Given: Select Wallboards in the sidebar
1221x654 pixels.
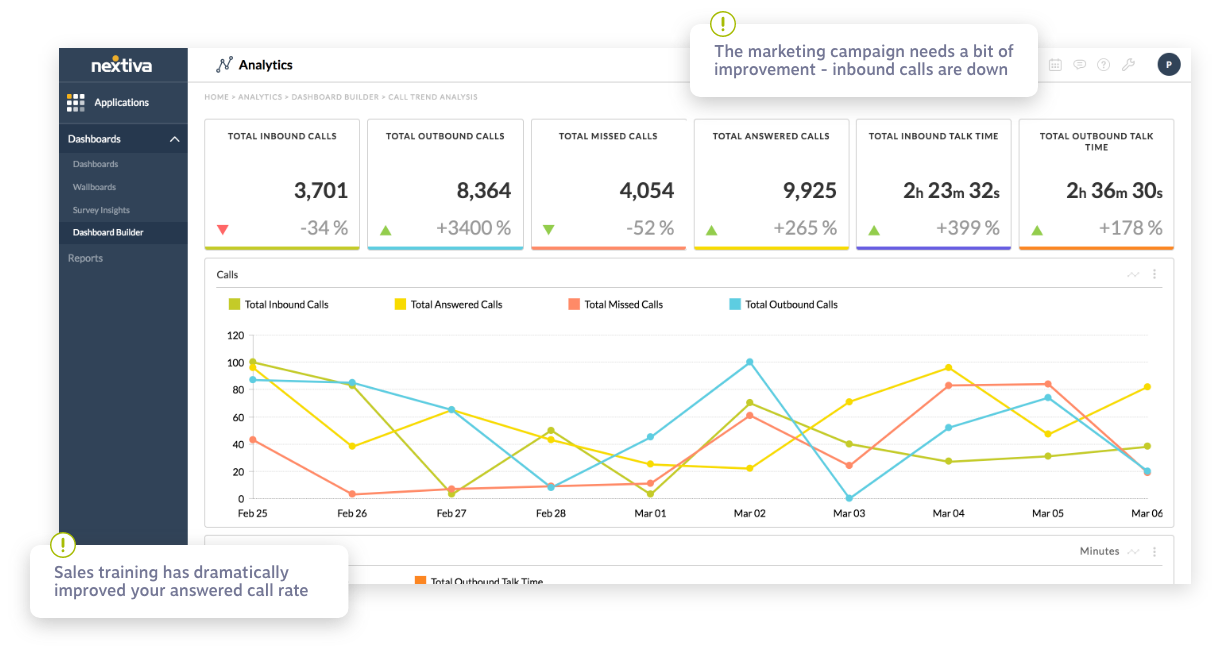Looking at the screenshot, I should (x=94, y=187).
